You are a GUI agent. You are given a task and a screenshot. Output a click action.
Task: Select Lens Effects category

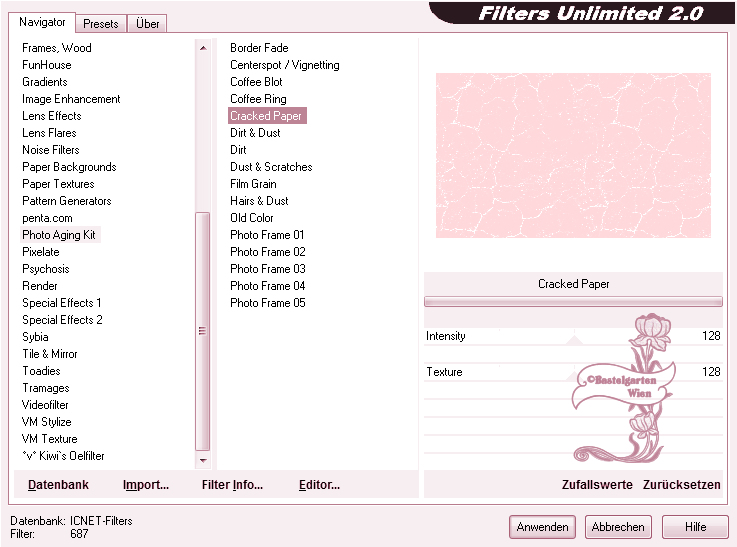pyautogui.click(x=52, y=116)
